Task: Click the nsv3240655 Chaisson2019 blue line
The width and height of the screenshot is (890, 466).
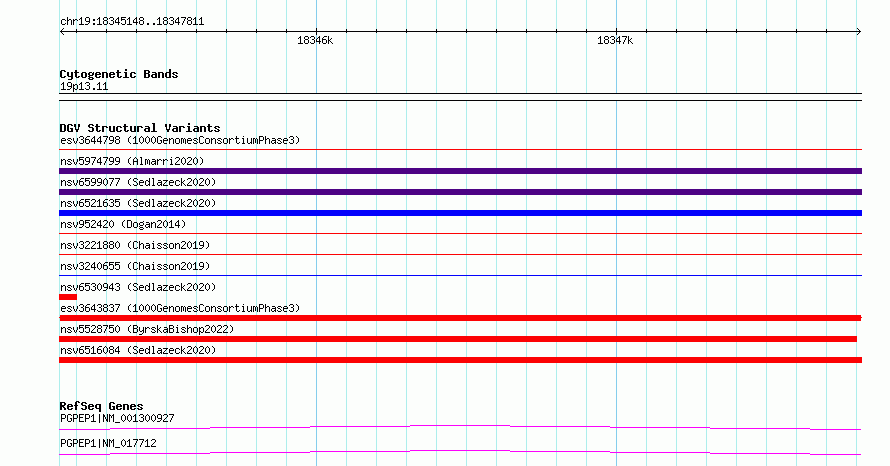Action: coord(460,276)
